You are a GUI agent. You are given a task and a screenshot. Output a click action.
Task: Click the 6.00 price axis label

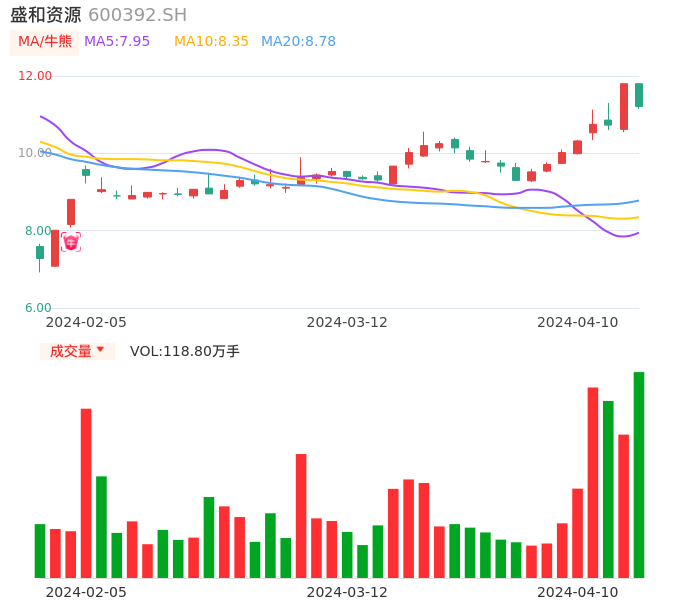(x=38, y=308)
